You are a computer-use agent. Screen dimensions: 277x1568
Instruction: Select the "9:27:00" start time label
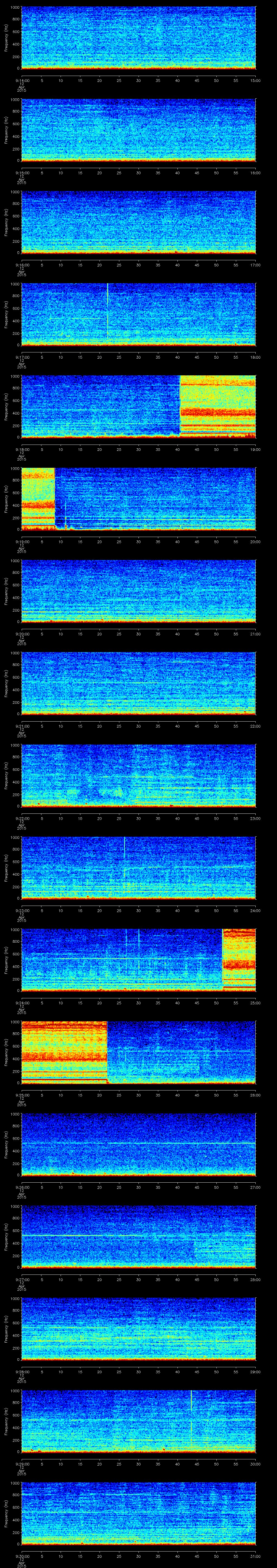22,1279
